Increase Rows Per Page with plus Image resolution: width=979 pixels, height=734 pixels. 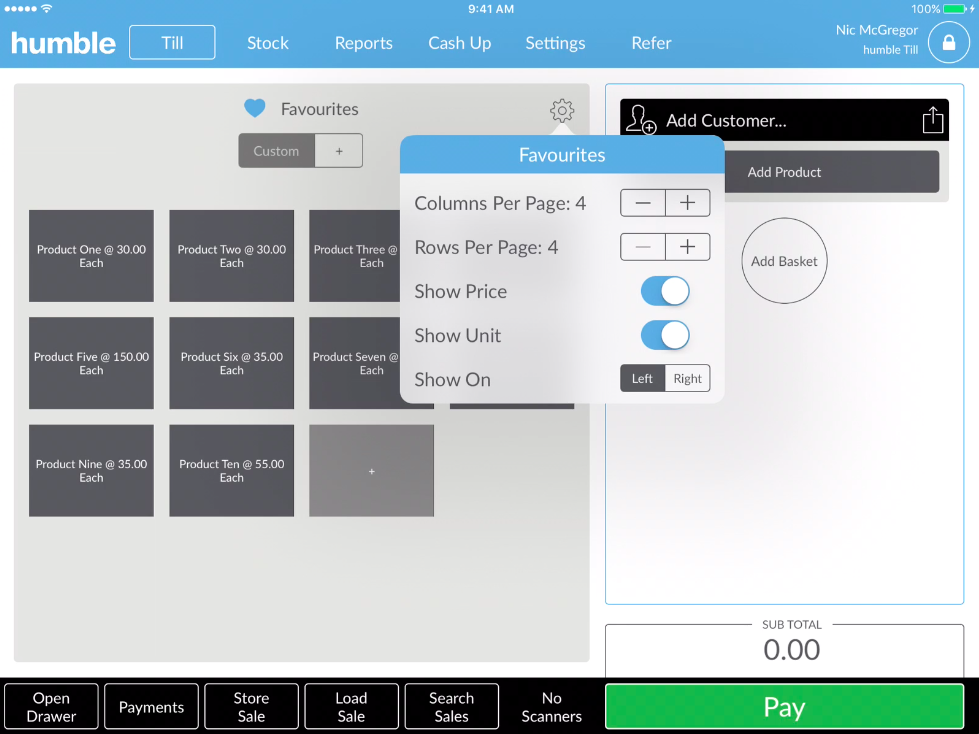click(687, 247)
